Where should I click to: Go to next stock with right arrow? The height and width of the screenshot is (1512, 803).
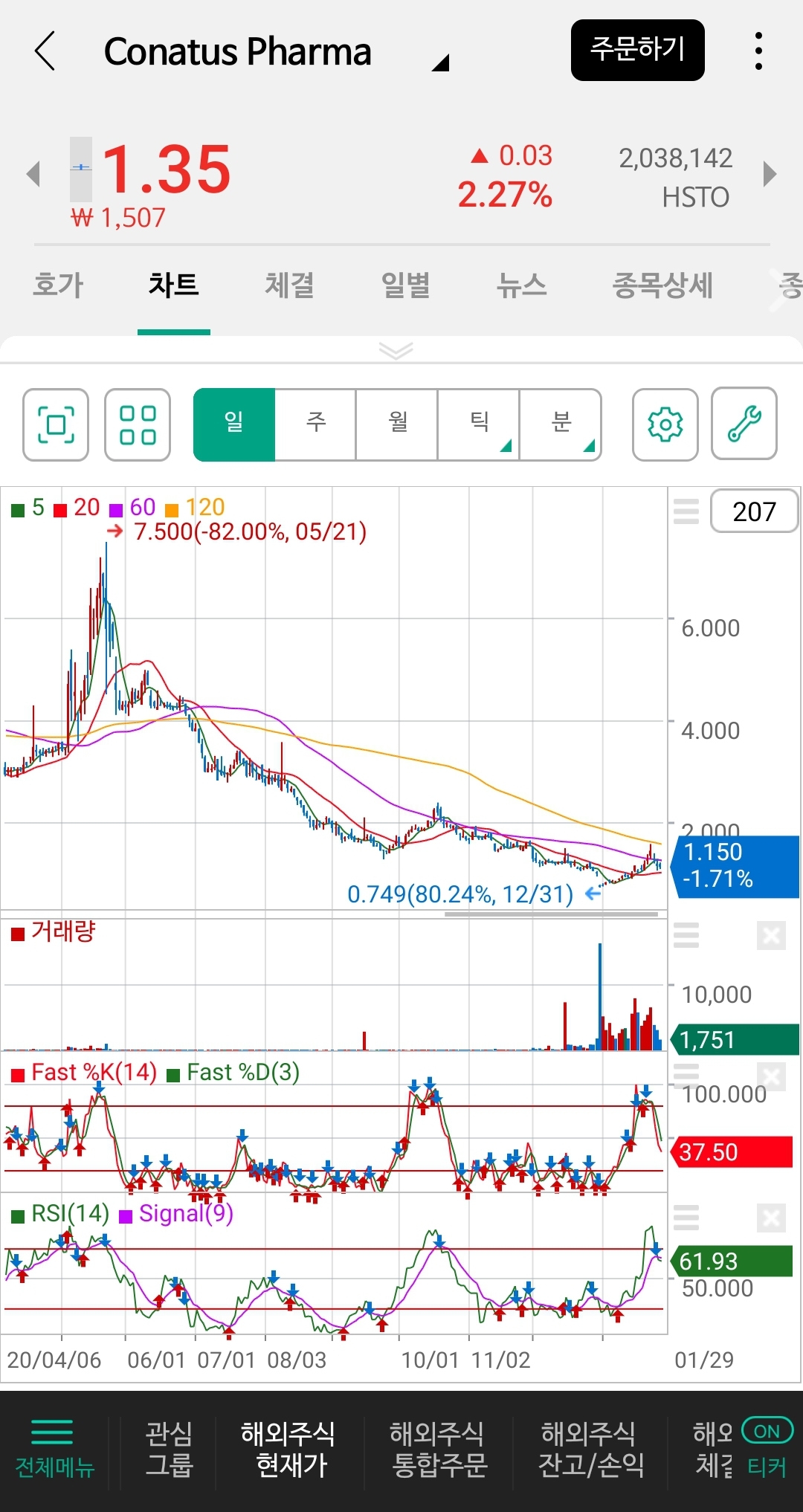pyautogui.click(x=770, y=174)
